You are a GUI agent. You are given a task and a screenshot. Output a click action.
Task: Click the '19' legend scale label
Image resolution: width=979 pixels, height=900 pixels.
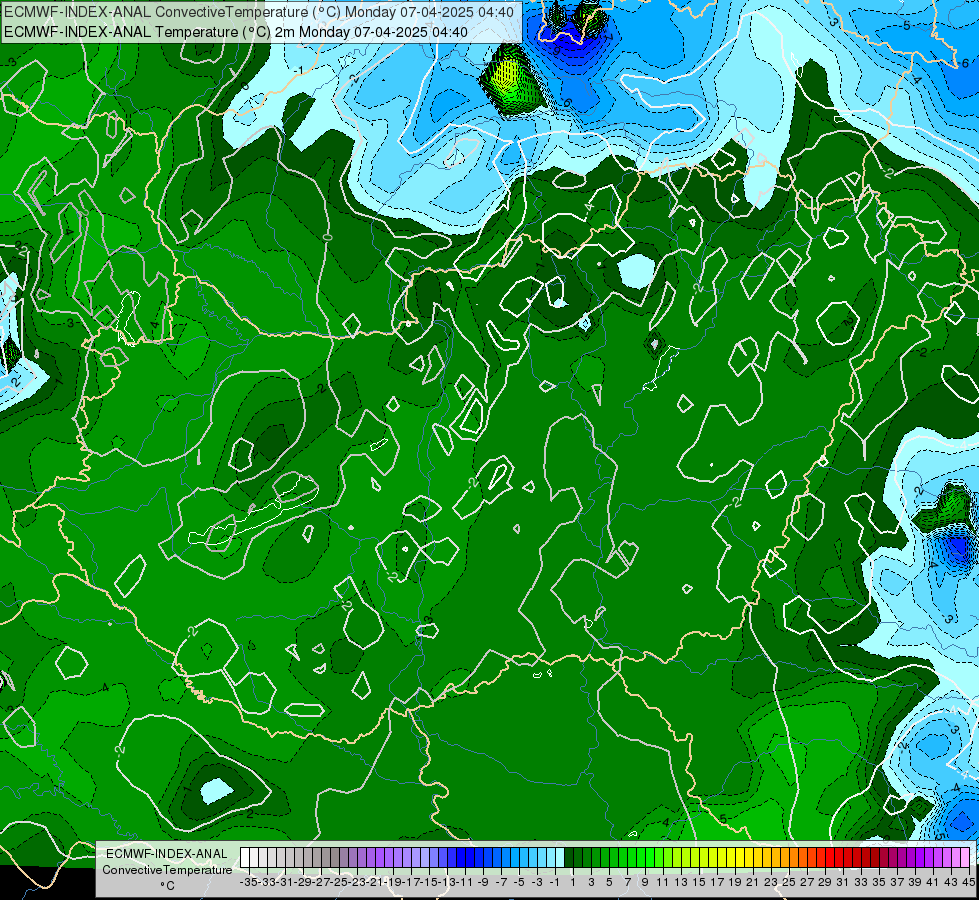click(735, 883)
